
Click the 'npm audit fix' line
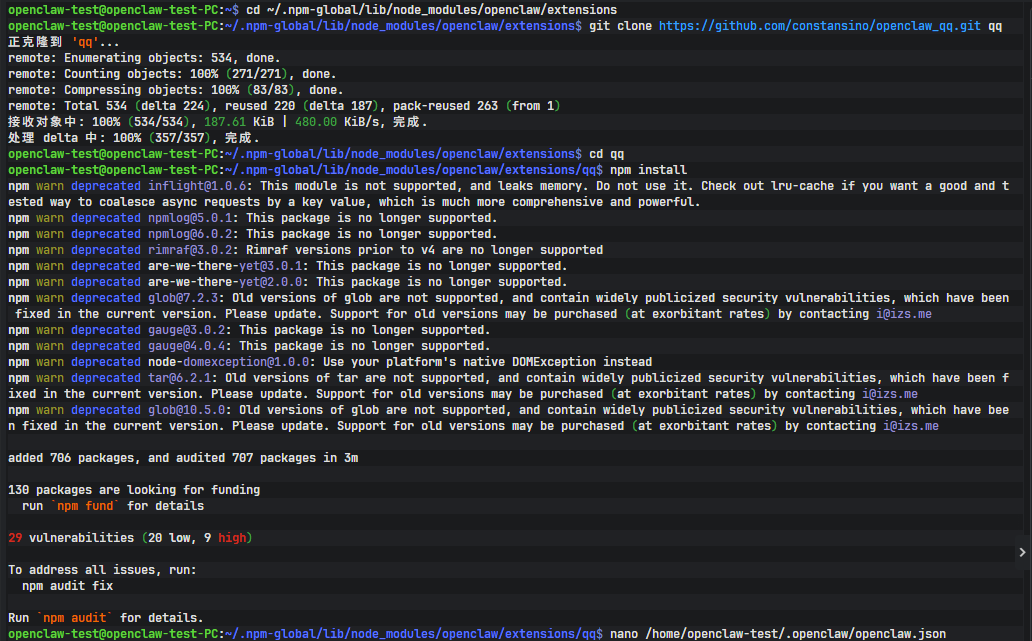tap(68, 586)
